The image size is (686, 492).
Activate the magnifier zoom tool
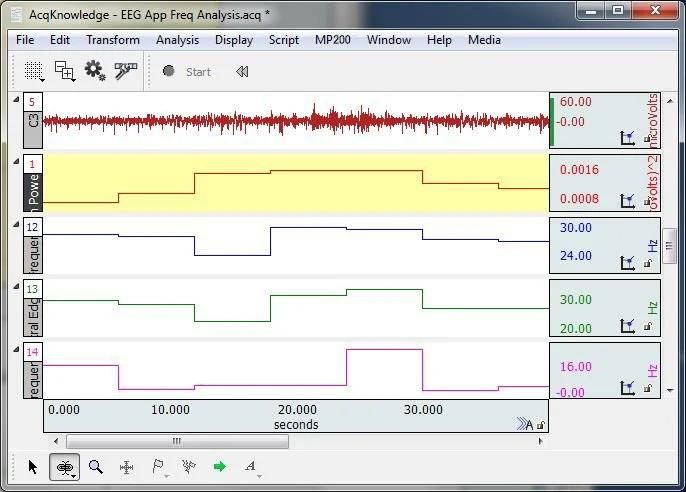pos(96,466)
